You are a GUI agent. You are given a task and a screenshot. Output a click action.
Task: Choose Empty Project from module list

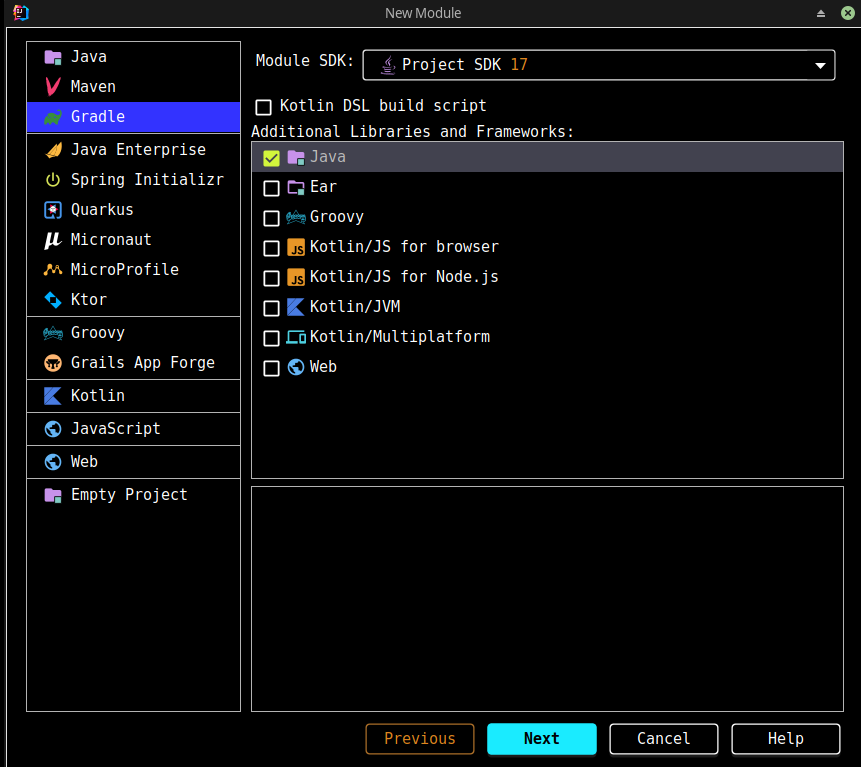[x=128, y=495]
